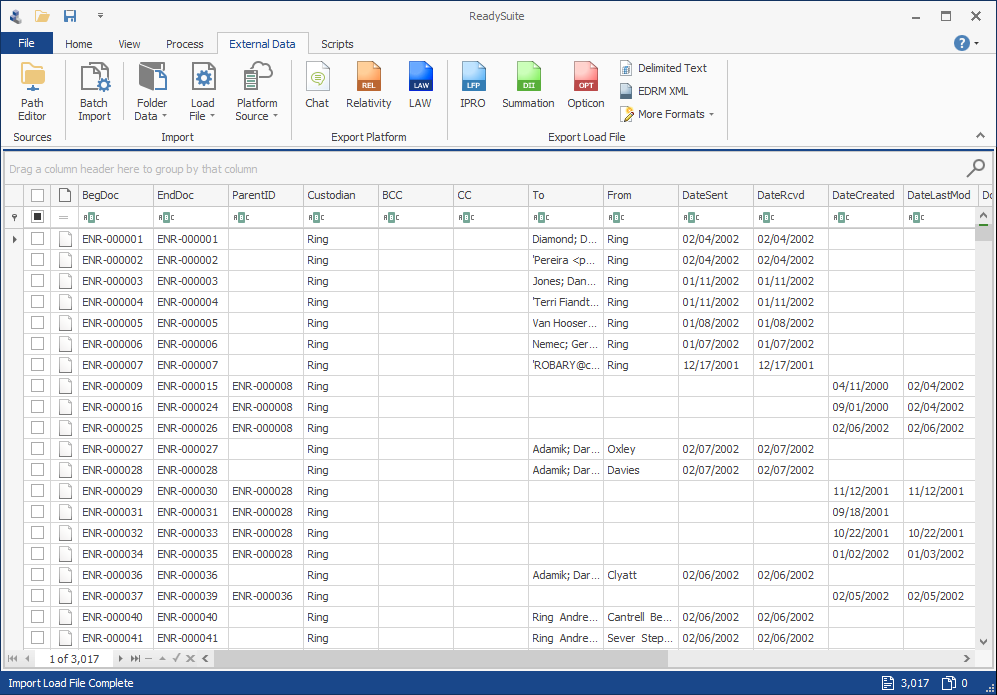Image resolution: width=997 pixels, height=695 pixels.
Task: Open the Path Editor tool
Action: coord(32,92)
